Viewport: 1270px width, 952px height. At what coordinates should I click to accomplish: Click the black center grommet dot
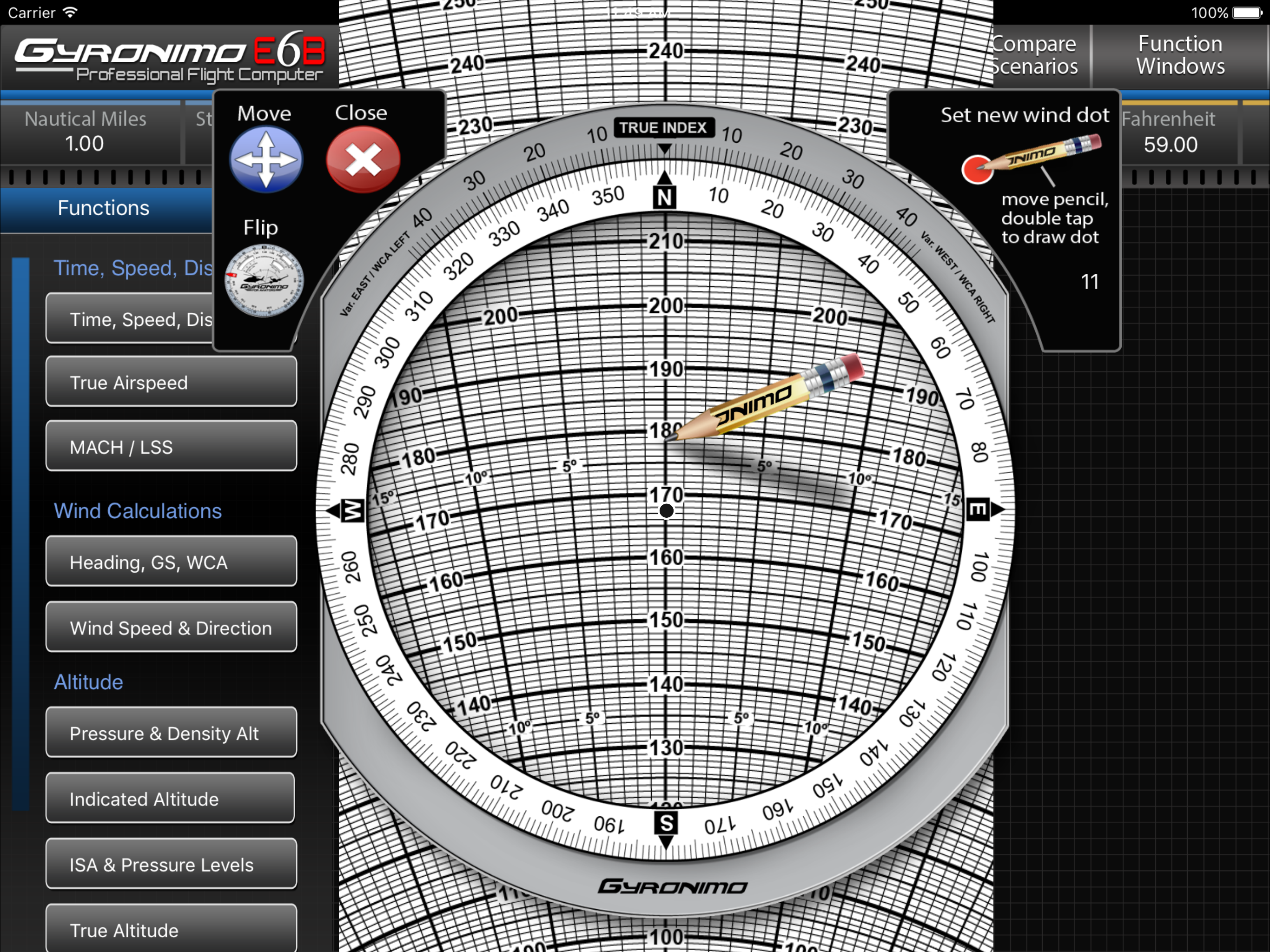click(x=666, y=510)
